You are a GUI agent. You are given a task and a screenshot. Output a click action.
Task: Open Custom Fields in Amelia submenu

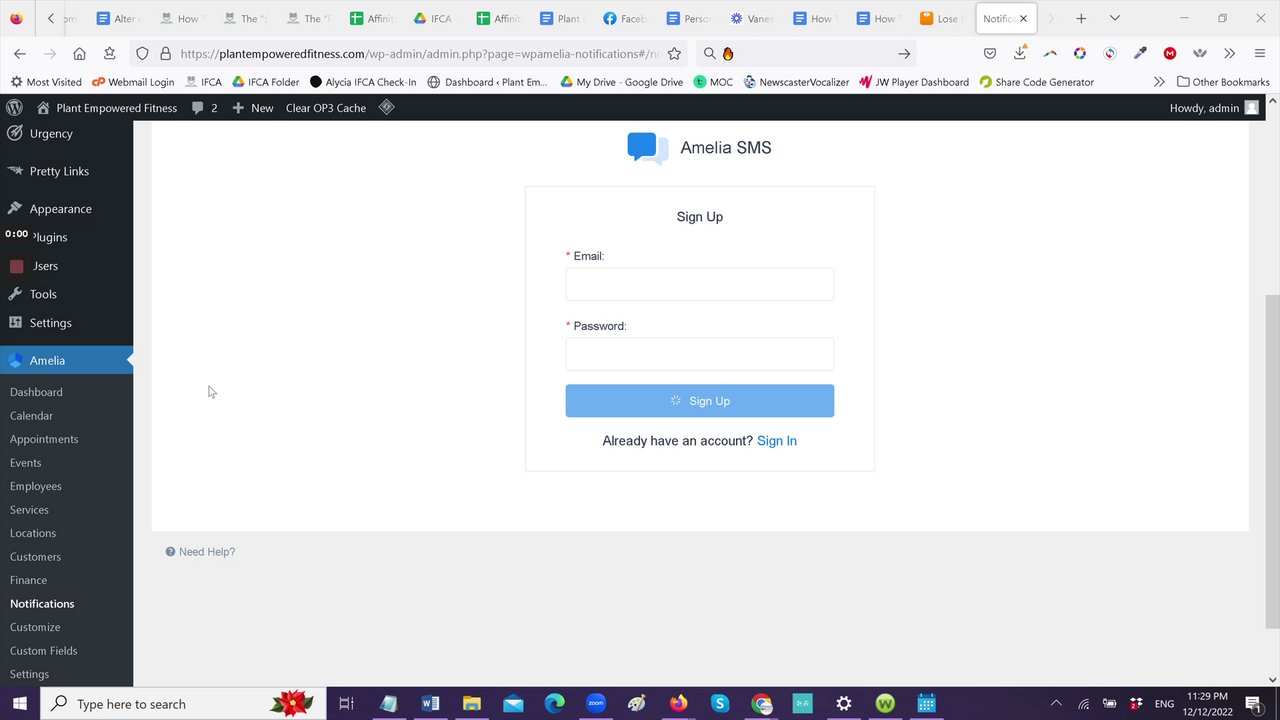point(44,651)
